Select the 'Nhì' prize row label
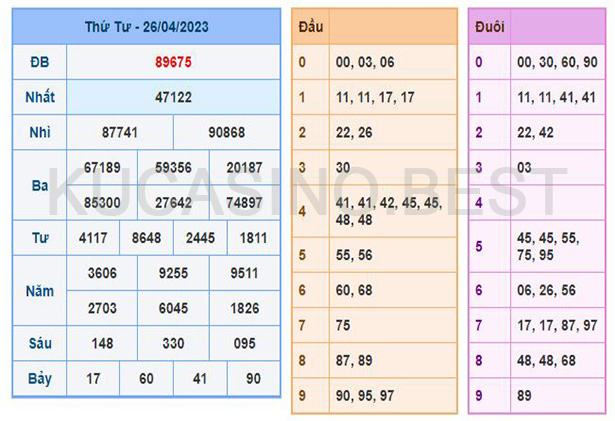The width and height of the screenshot is (615, 421). pos(40,132)
